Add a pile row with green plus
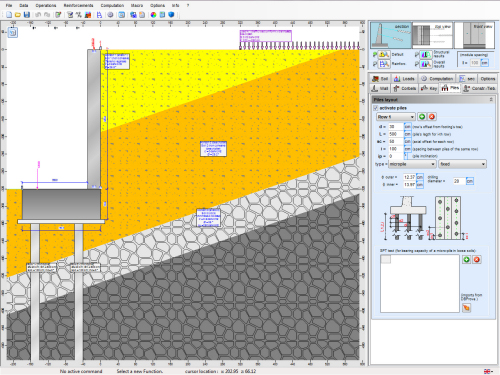This screenshot has width=500, height=375. pyautogui.click(x=422, y=117)
